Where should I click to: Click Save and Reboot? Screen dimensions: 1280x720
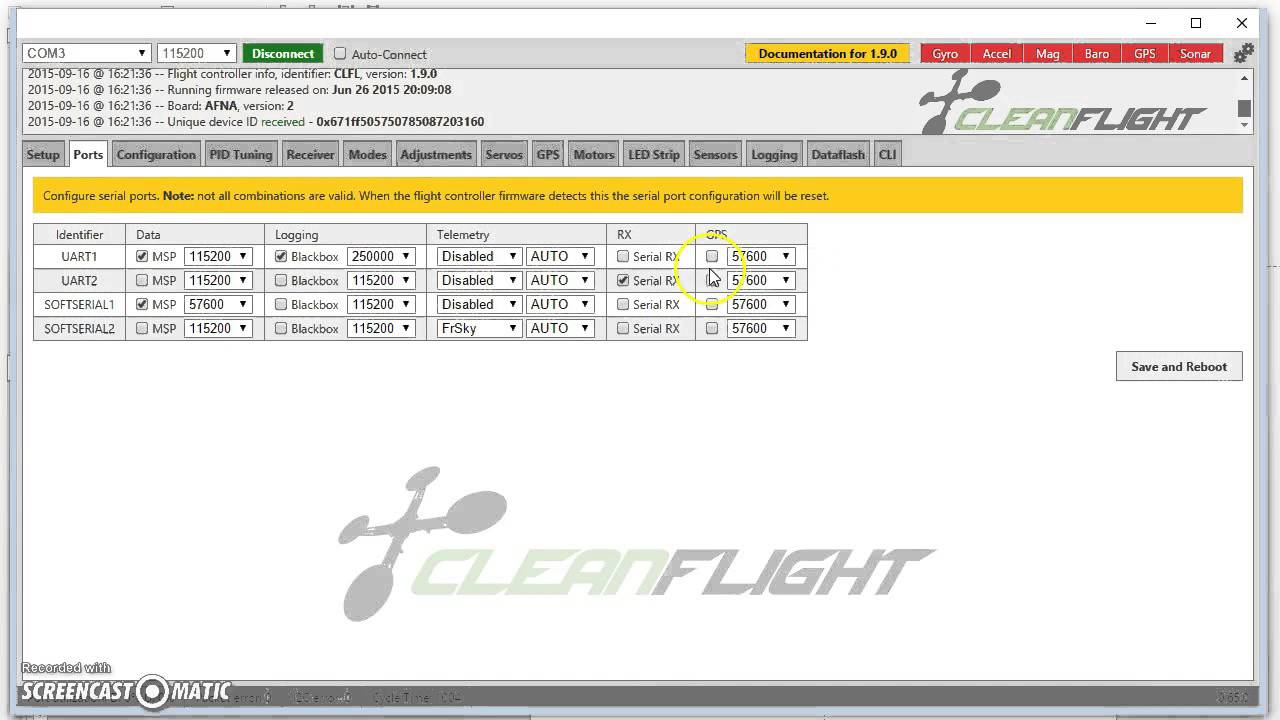(1179, 366)
